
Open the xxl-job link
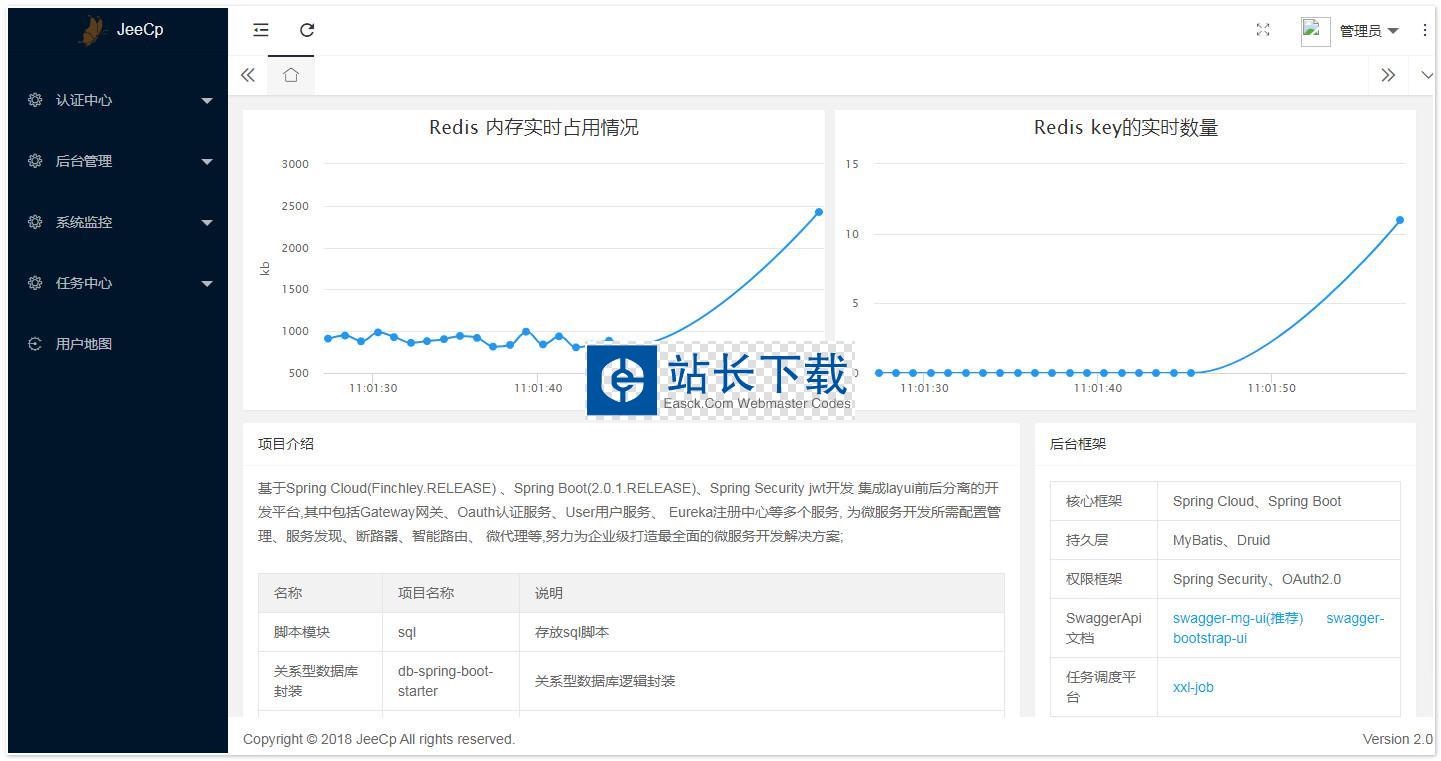[x=1193, y=687]
